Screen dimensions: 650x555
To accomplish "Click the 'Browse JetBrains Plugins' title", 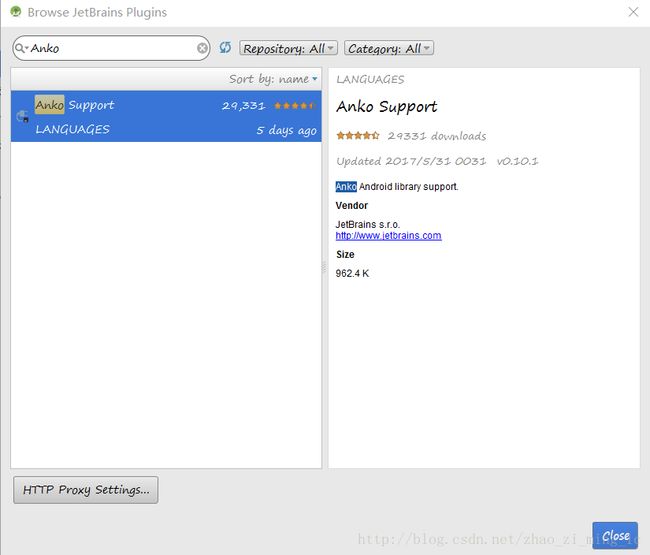I will click(x=97, y=12).
